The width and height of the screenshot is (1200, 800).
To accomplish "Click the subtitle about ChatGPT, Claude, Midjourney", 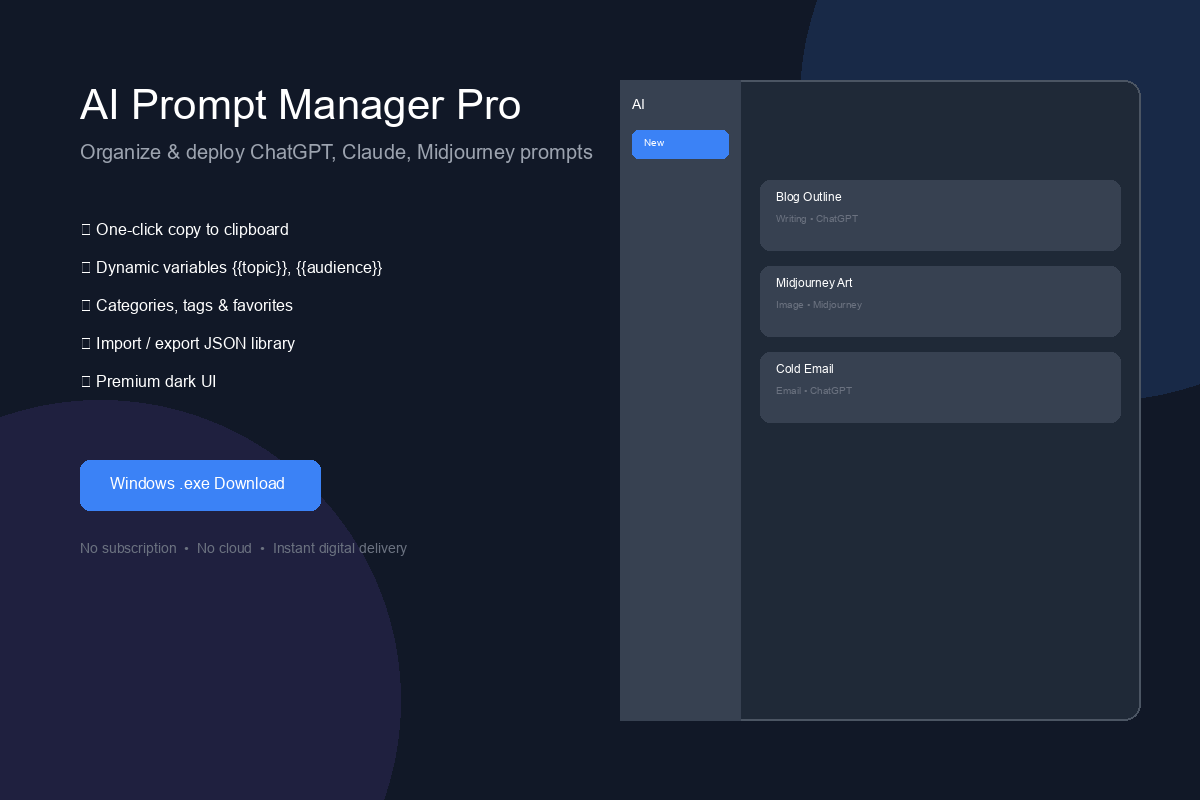I will coord(336,152).
